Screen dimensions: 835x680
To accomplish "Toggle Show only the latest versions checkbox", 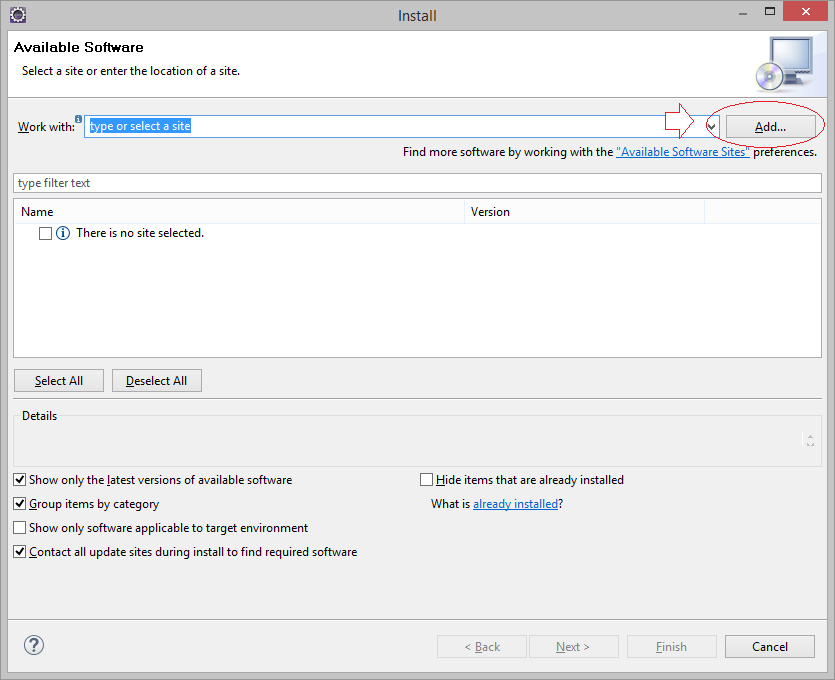I will pos(20,480).
